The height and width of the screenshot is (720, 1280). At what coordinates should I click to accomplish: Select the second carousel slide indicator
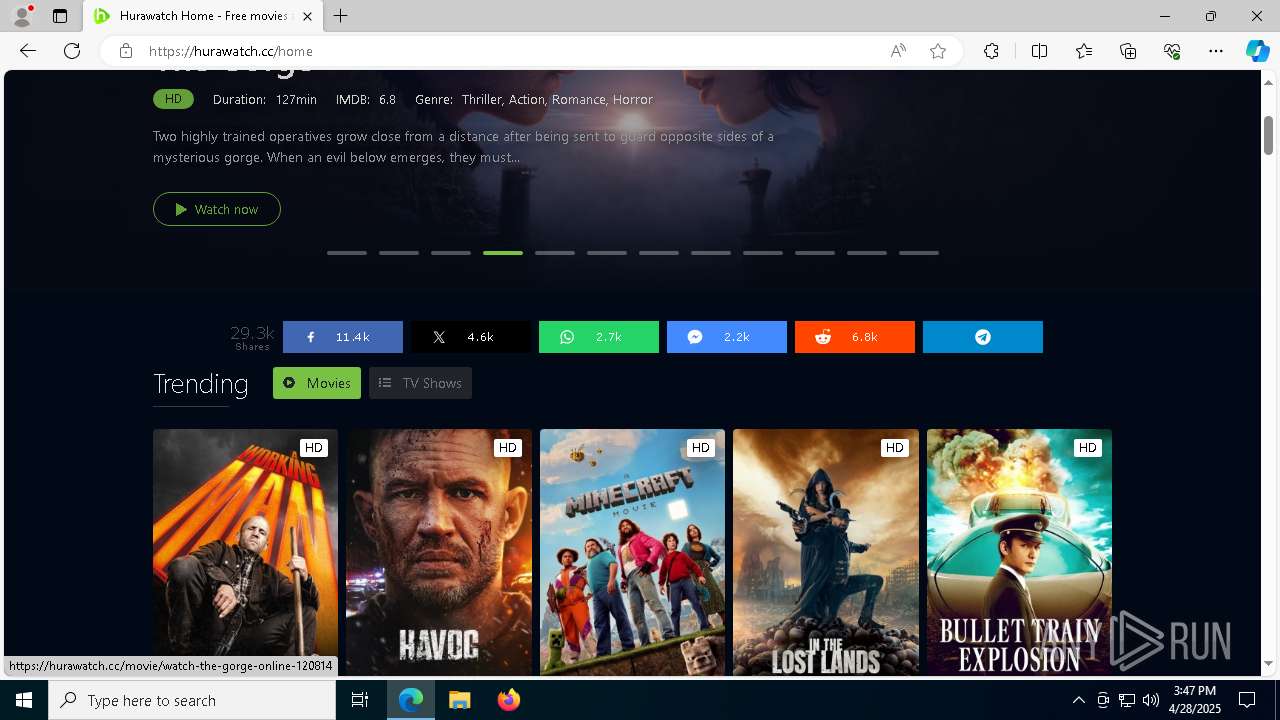399,253
